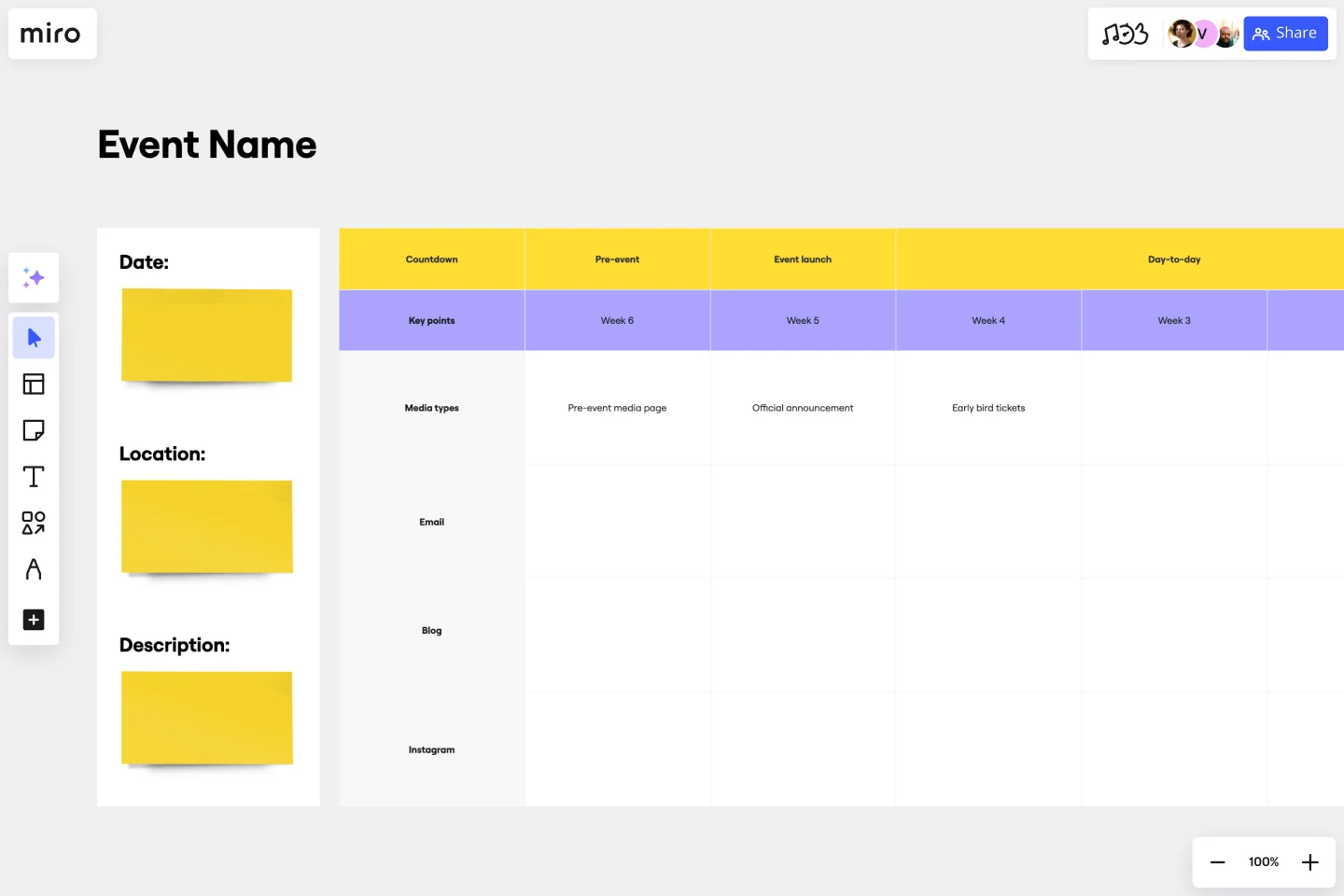The height and width of the screenshot is (896, 1344).
Task: Click the Date: label
Action: pyautogui.click(x=145, y=262)
